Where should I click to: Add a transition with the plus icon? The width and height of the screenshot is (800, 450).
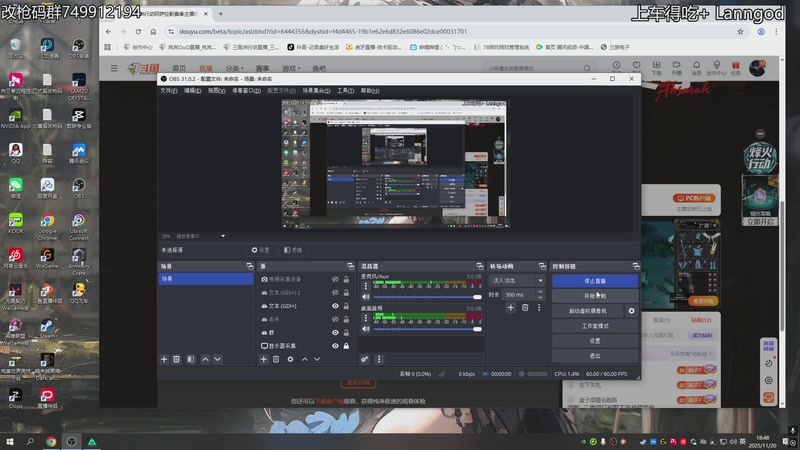pyautogui.click(x=510, y=307)
